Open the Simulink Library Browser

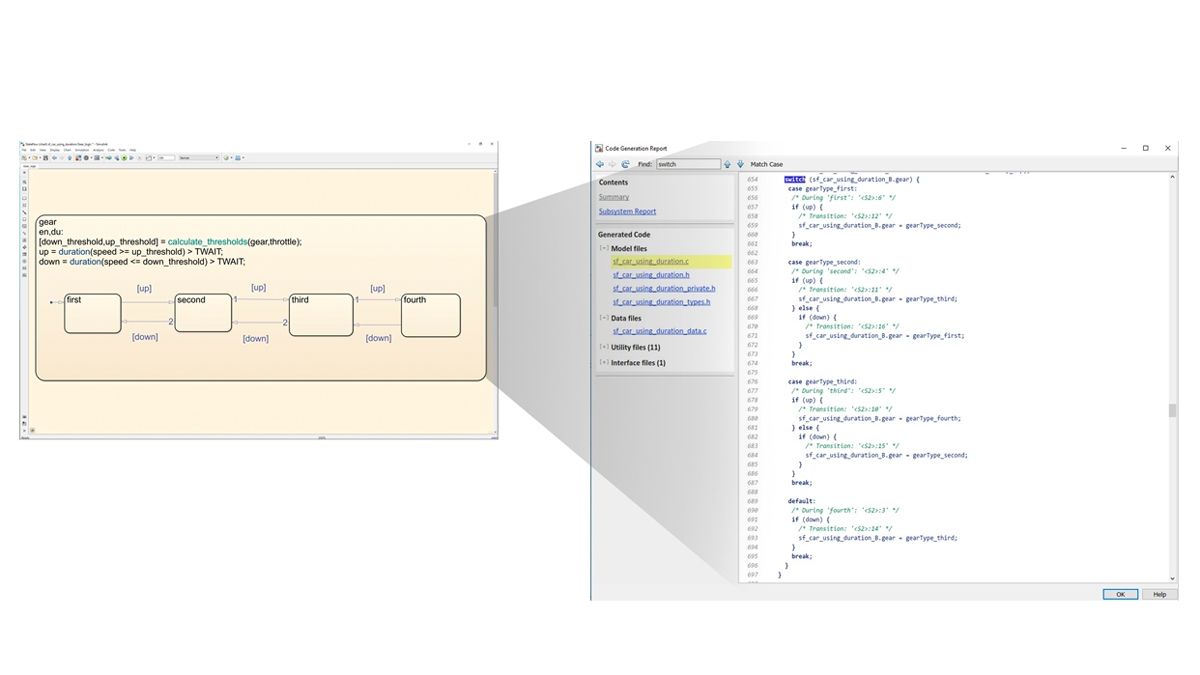(79, 157)
